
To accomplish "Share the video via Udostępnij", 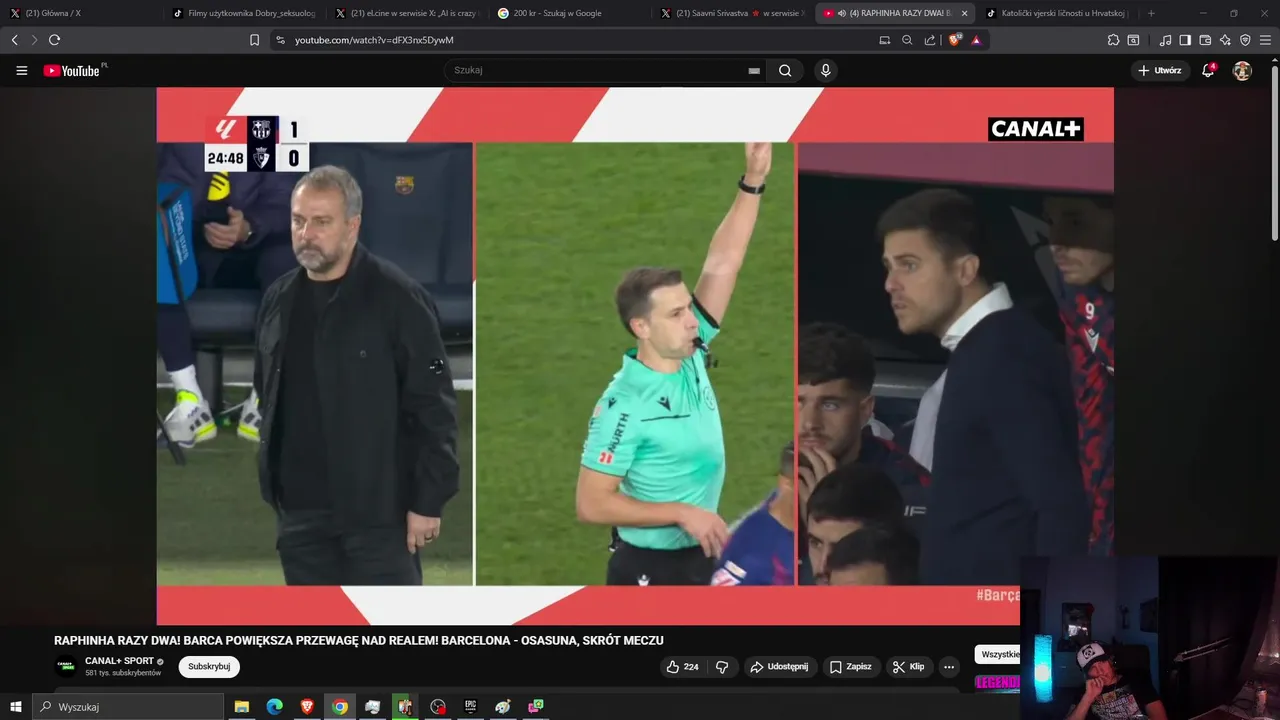I will (780, 667).
